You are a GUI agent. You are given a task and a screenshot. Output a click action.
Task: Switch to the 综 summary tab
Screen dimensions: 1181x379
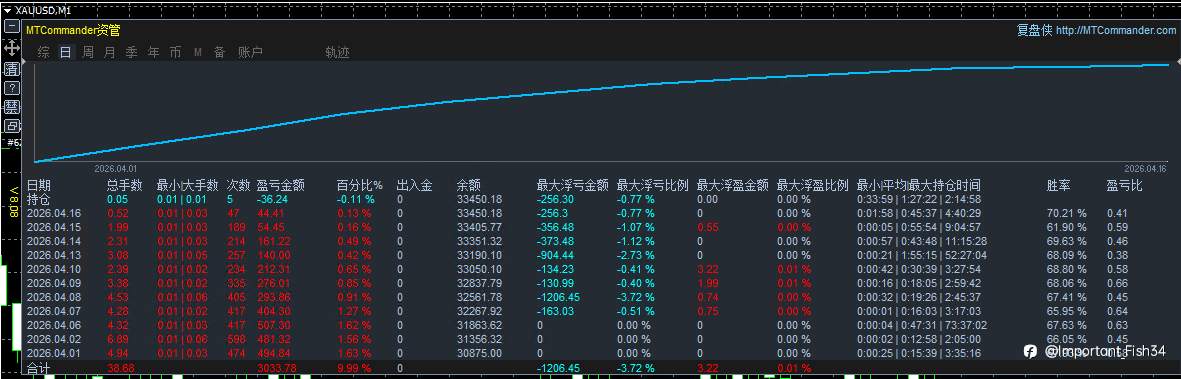point(44,53)
